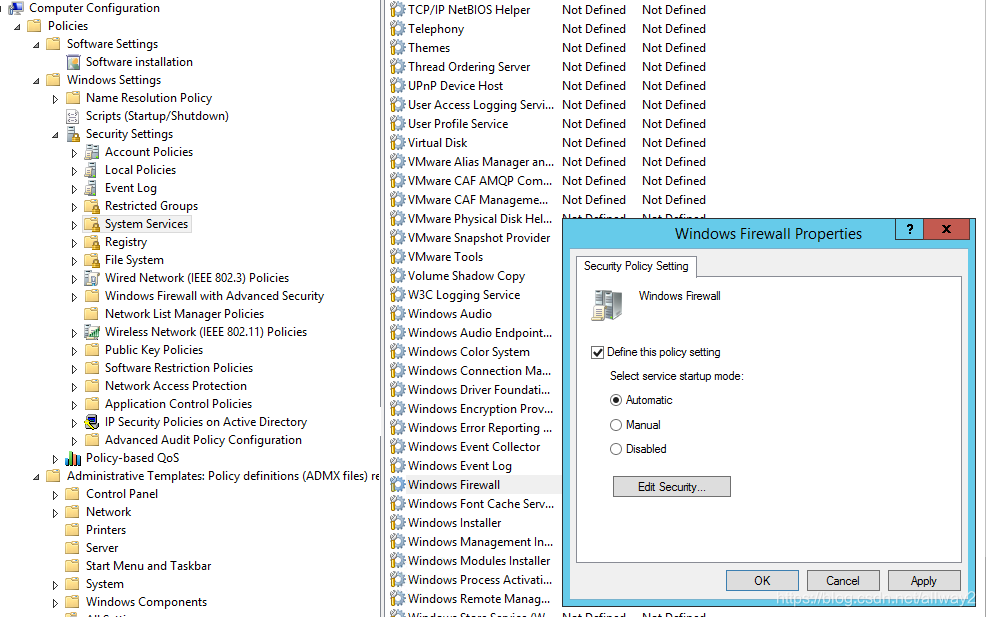Select the TCP/IP NetBIOS Helper service

[469, 10]
